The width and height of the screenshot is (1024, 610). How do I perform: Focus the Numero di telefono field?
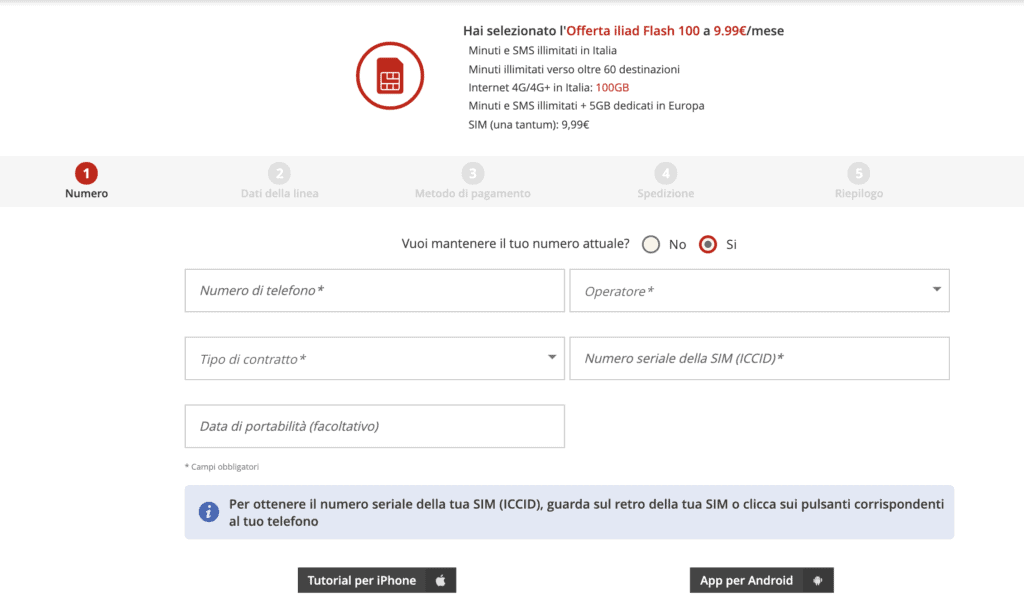pyautogui.click(x=374, y=291)
